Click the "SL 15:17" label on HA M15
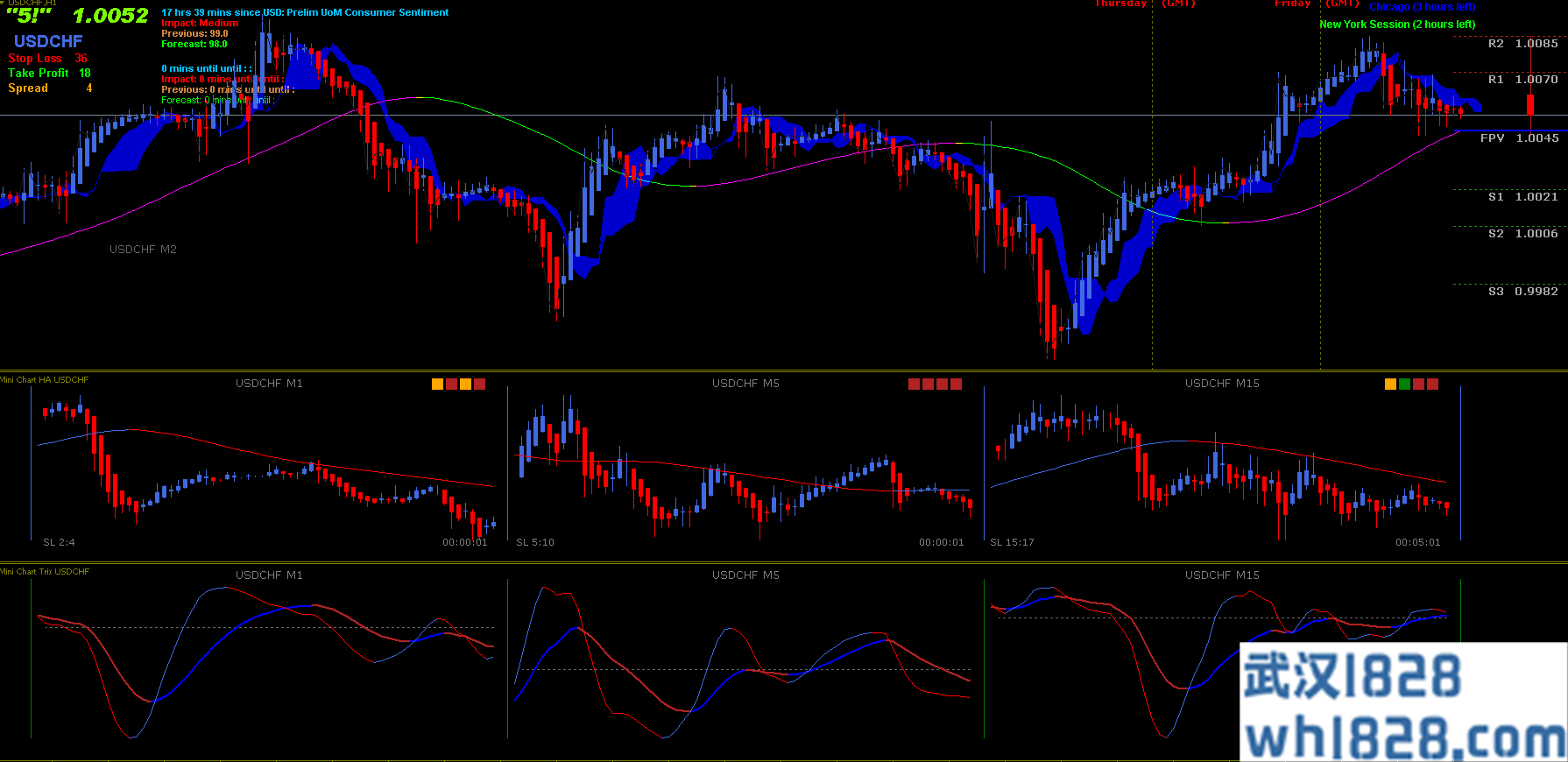1568x762 pixels. (x=1012, y=542)
